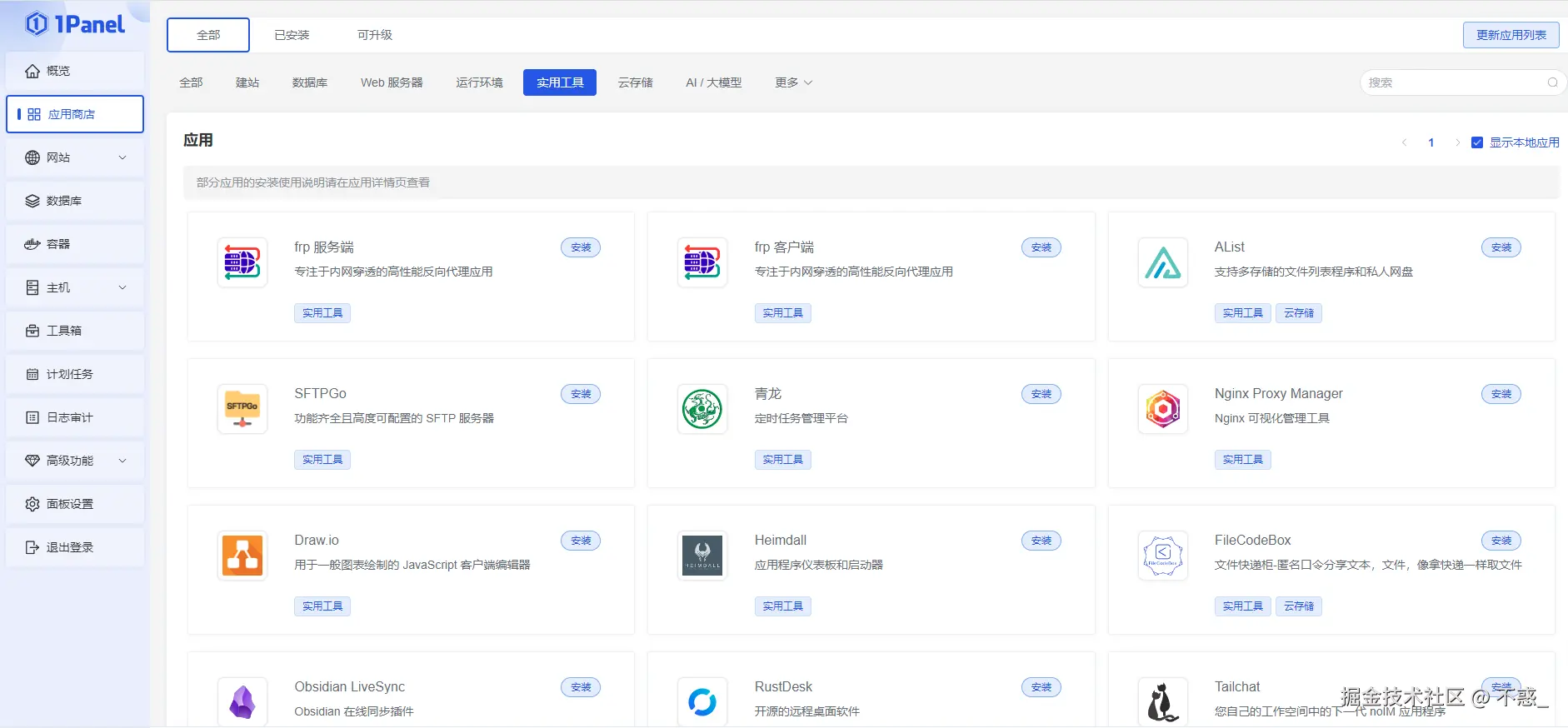The width and height of the screenshot is (1568, 728).
Task: Open the AList app icon
Action: coord(1163,262)
